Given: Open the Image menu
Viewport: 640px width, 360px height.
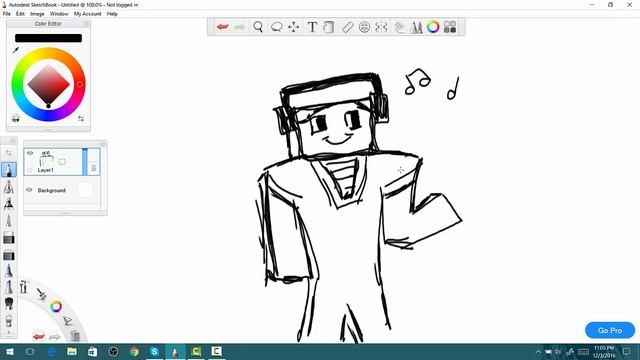Looking at the screenshot, I should click(37, 14).
